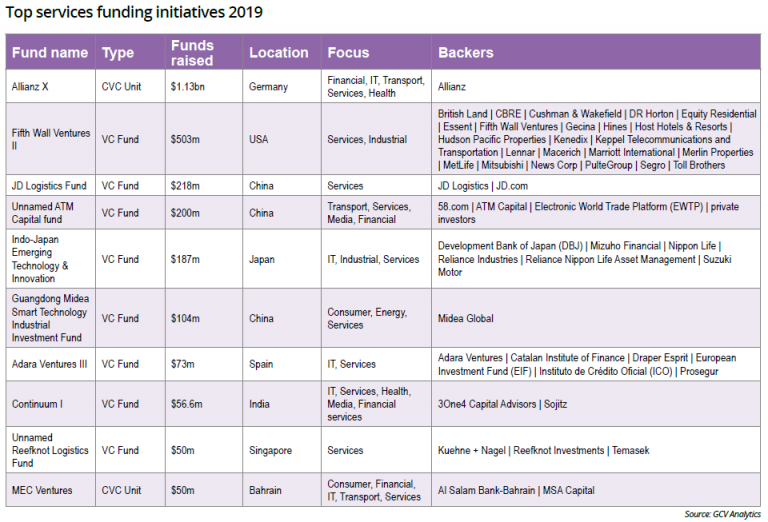
Task: Select the 'Singapore' location cell
Action: tap(271, 451)
